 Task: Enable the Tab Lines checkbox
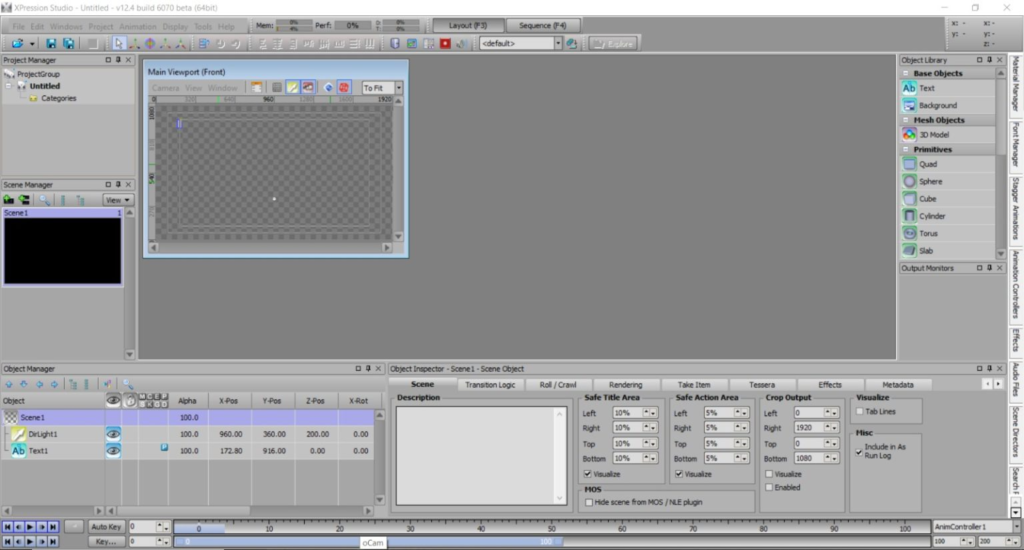tap(858, 411)
